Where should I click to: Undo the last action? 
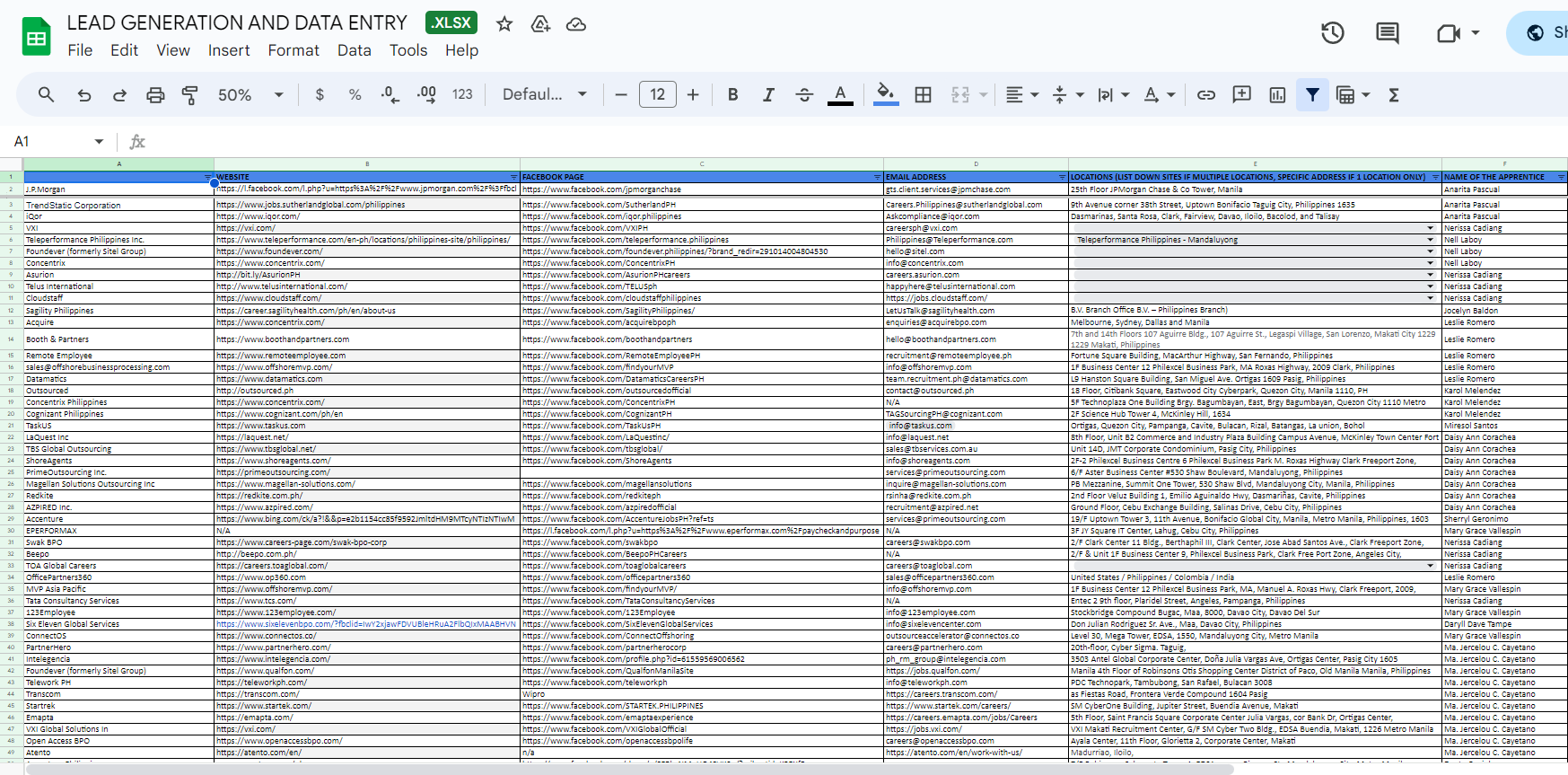tap(84, 94)
